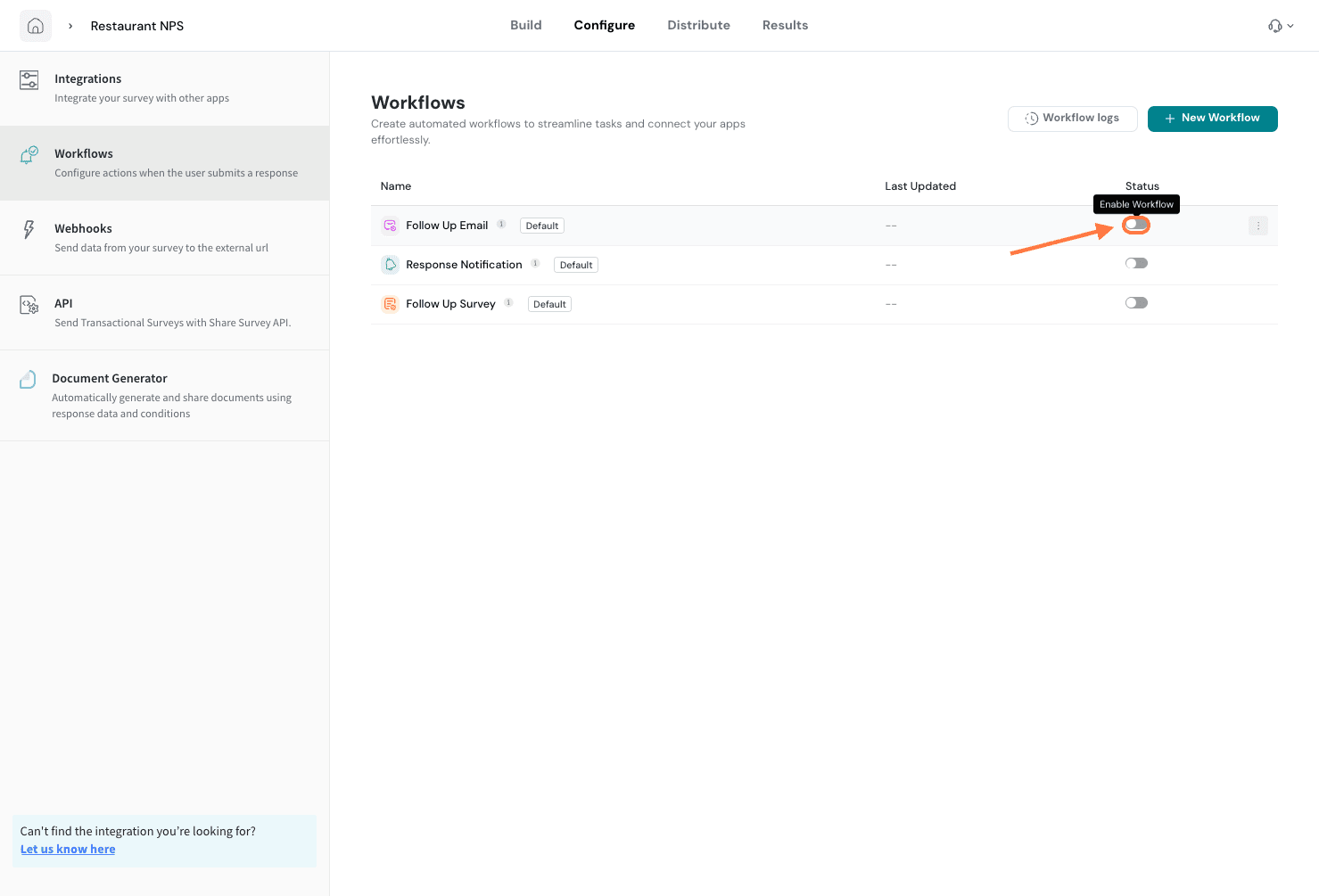This screenshot has height=896, width=1319.
Task: Create a New Workflow
Action: pyautogui.click(x=1212, y=119)
